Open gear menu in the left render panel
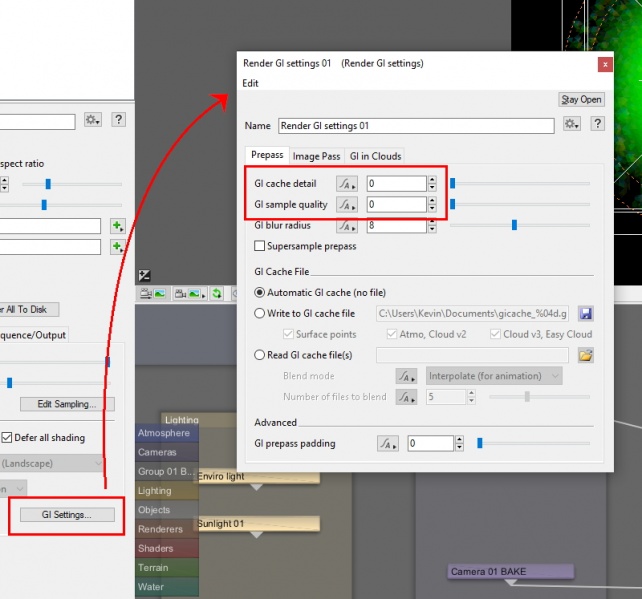Viewport: 642px width, 599px height. coord(93,120)
